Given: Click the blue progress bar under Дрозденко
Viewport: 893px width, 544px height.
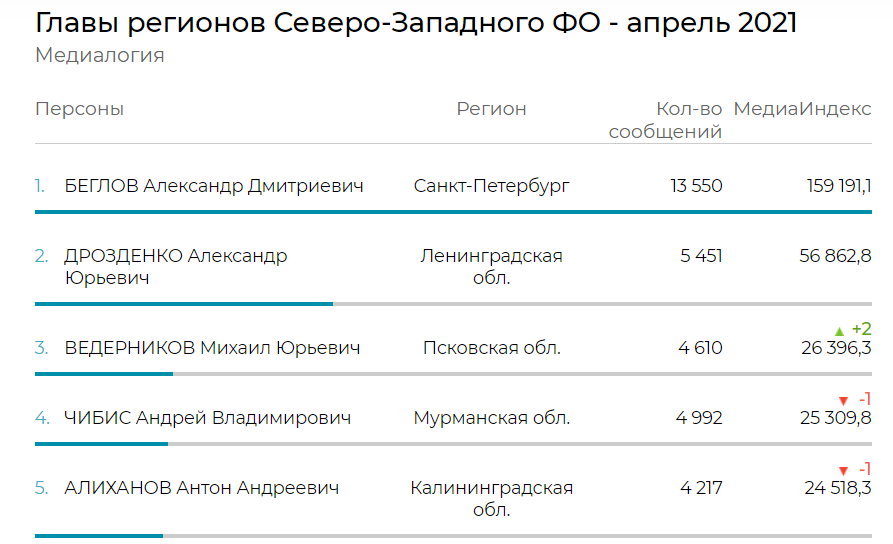Looking at the screenshot, I should coord(184,304).
